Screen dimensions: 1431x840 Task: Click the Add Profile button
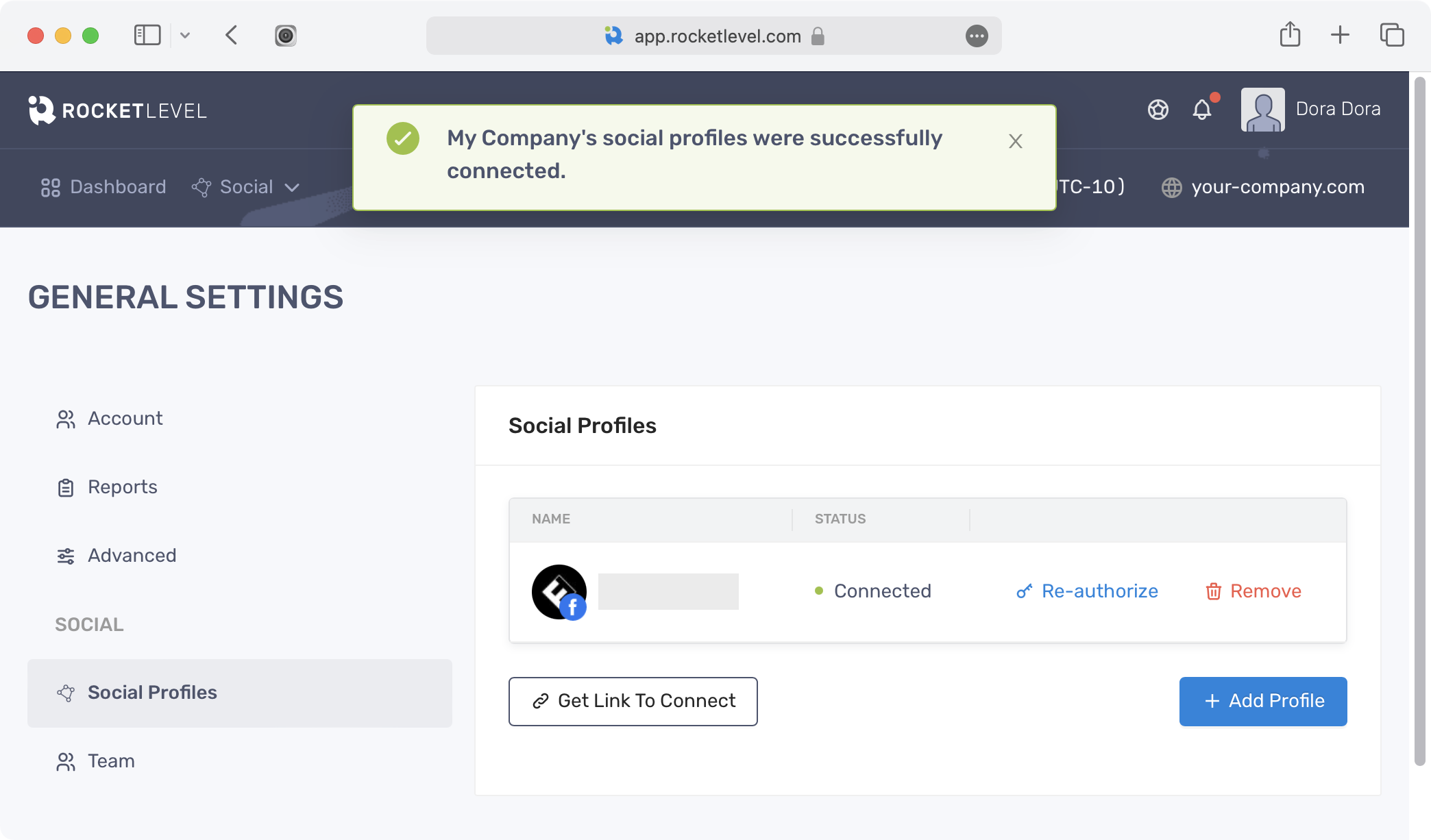pos(1263,702)
